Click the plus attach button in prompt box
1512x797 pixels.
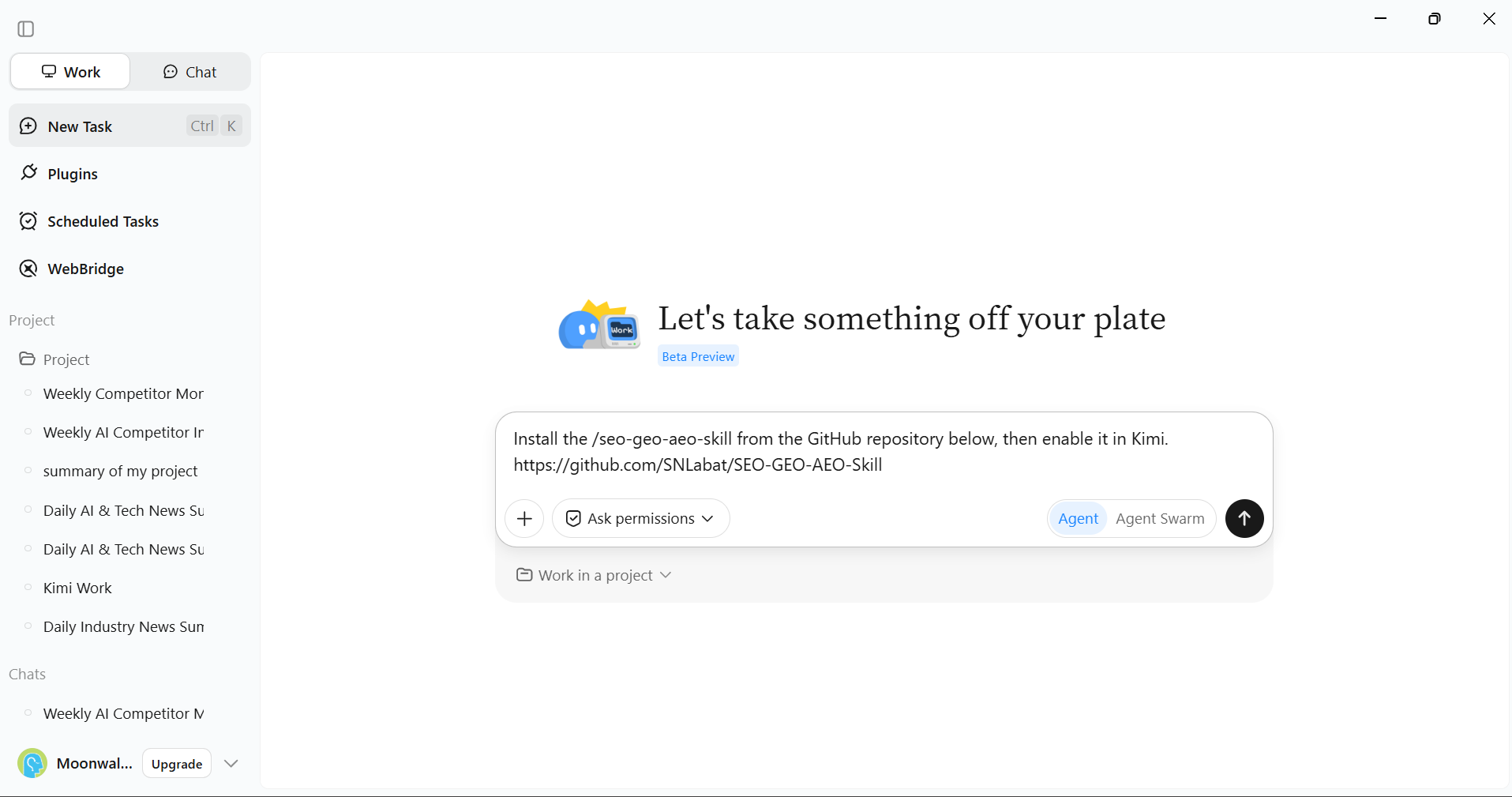(x=524, y=518)
